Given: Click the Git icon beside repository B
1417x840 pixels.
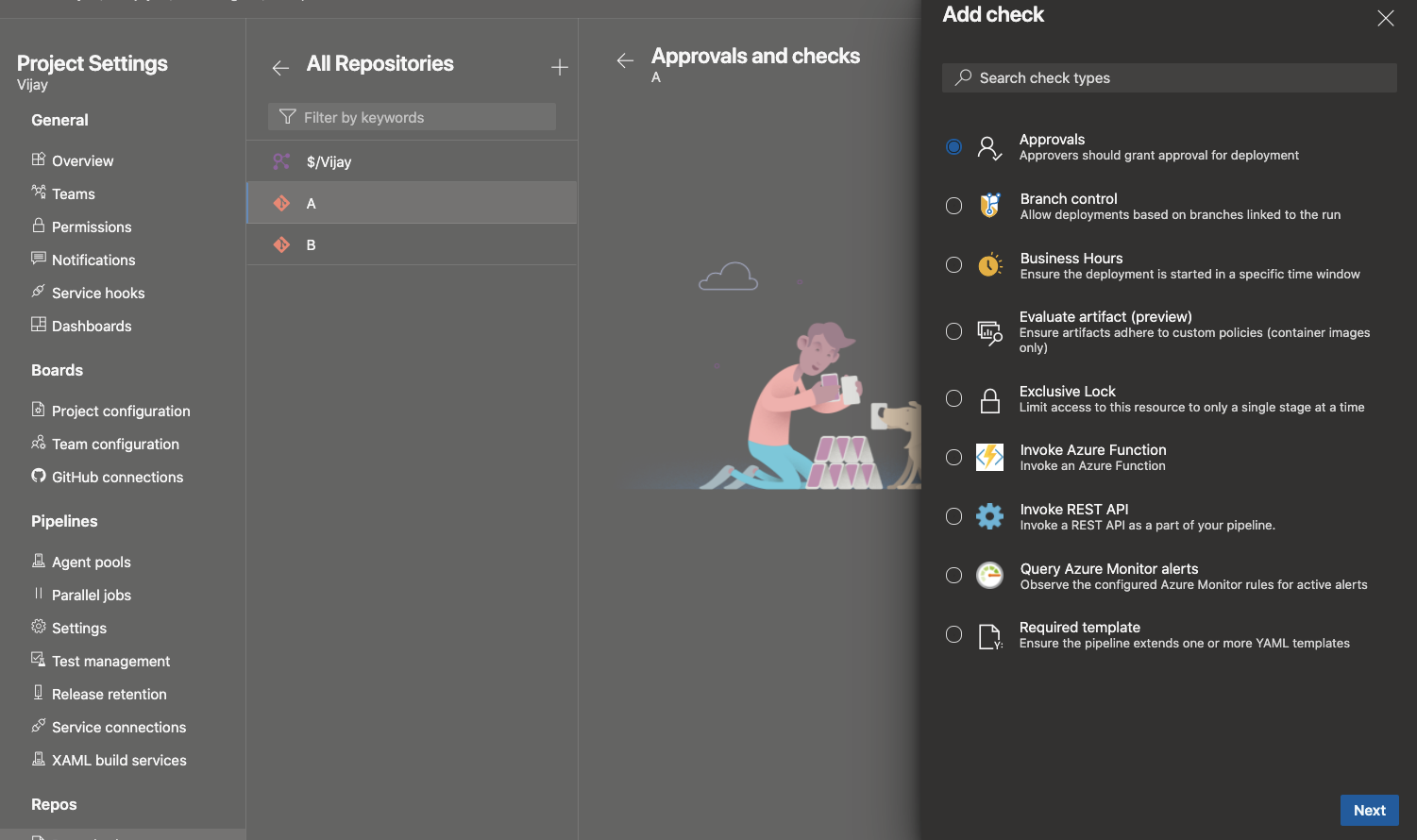Looking at the screenshot, I should point(281,244).
